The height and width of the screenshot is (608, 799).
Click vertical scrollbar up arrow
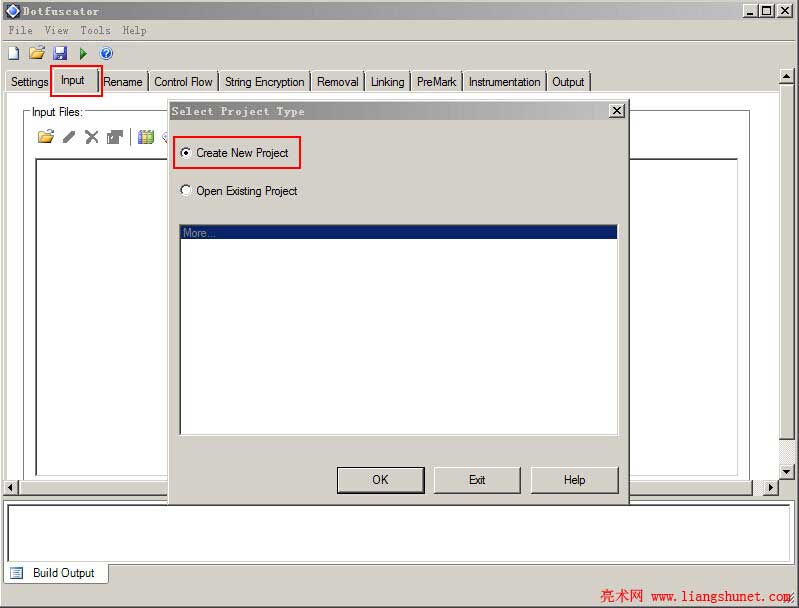coord(786,76)
